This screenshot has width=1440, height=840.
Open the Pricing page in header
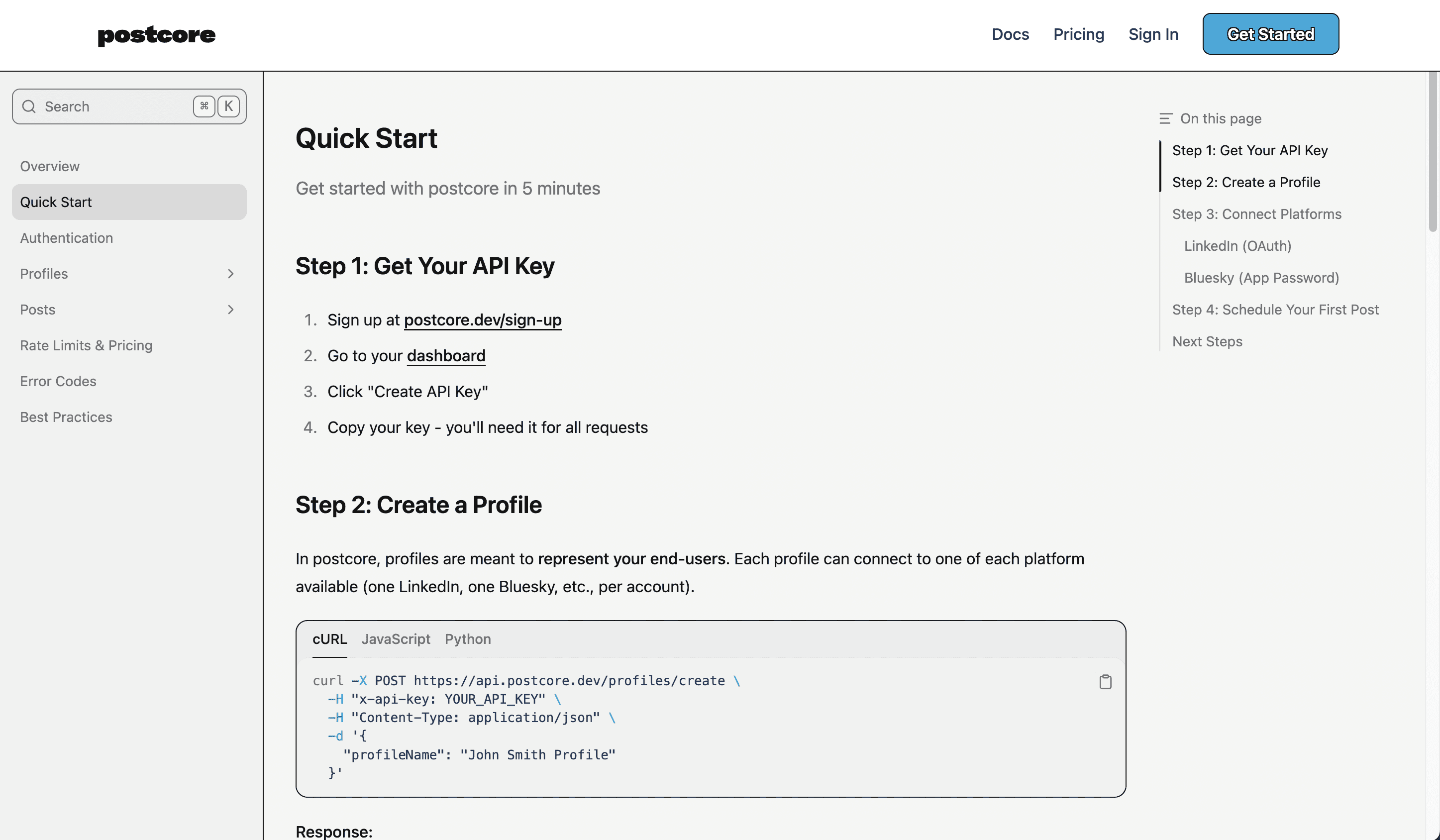pyautogui.click(x=1078, y=34)
